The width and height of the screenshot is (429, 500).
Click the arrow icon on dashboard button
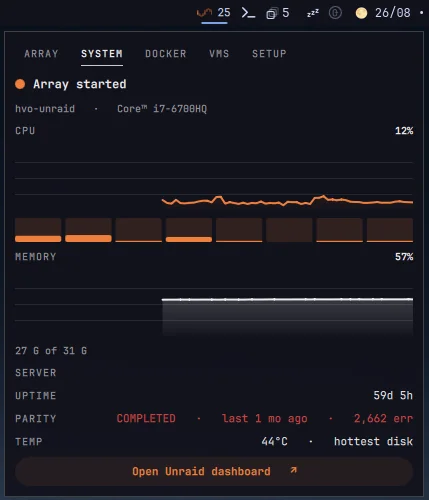tap(293, 470)
